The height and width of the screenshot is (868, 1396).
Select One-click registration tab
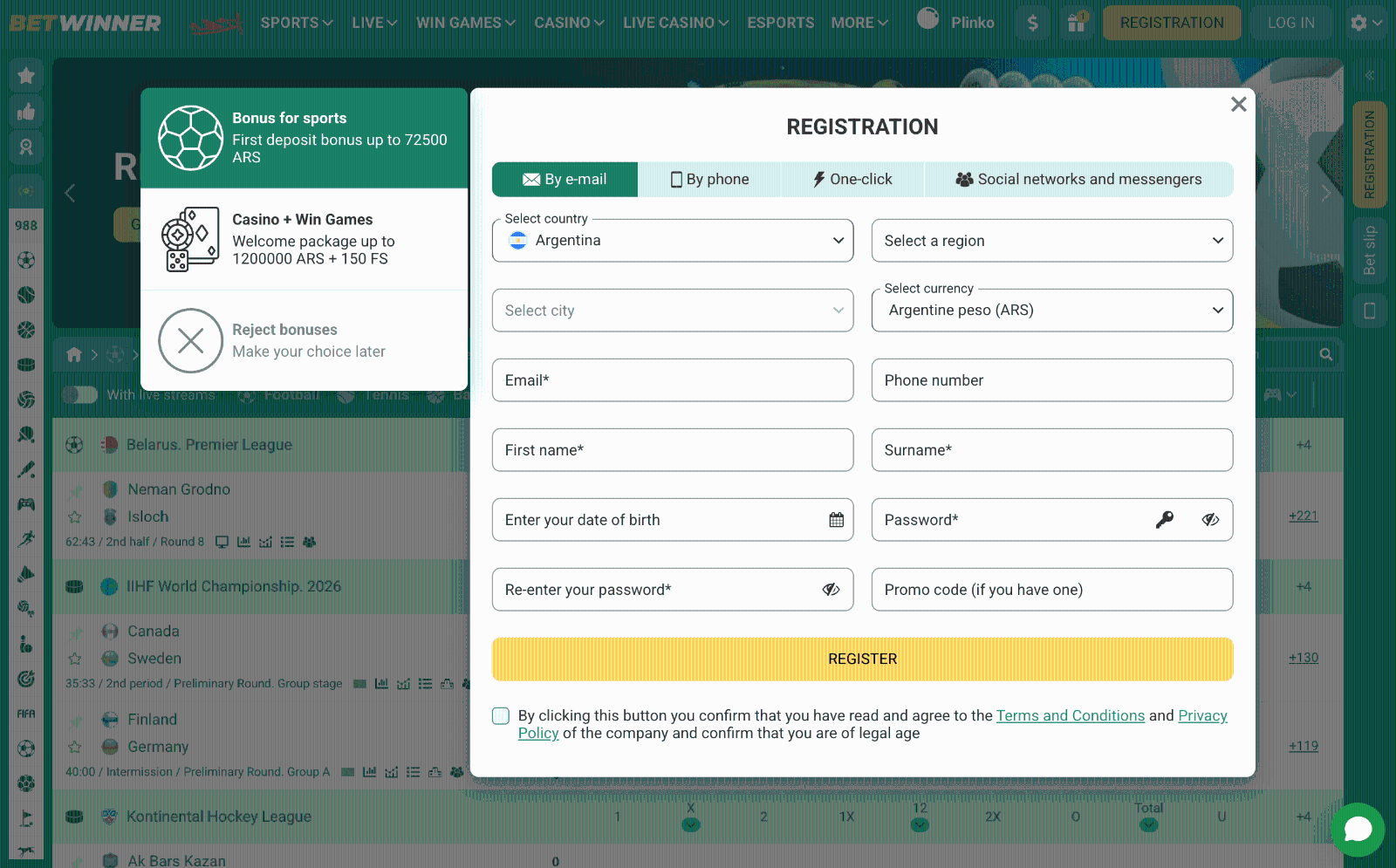coord(852,179)
